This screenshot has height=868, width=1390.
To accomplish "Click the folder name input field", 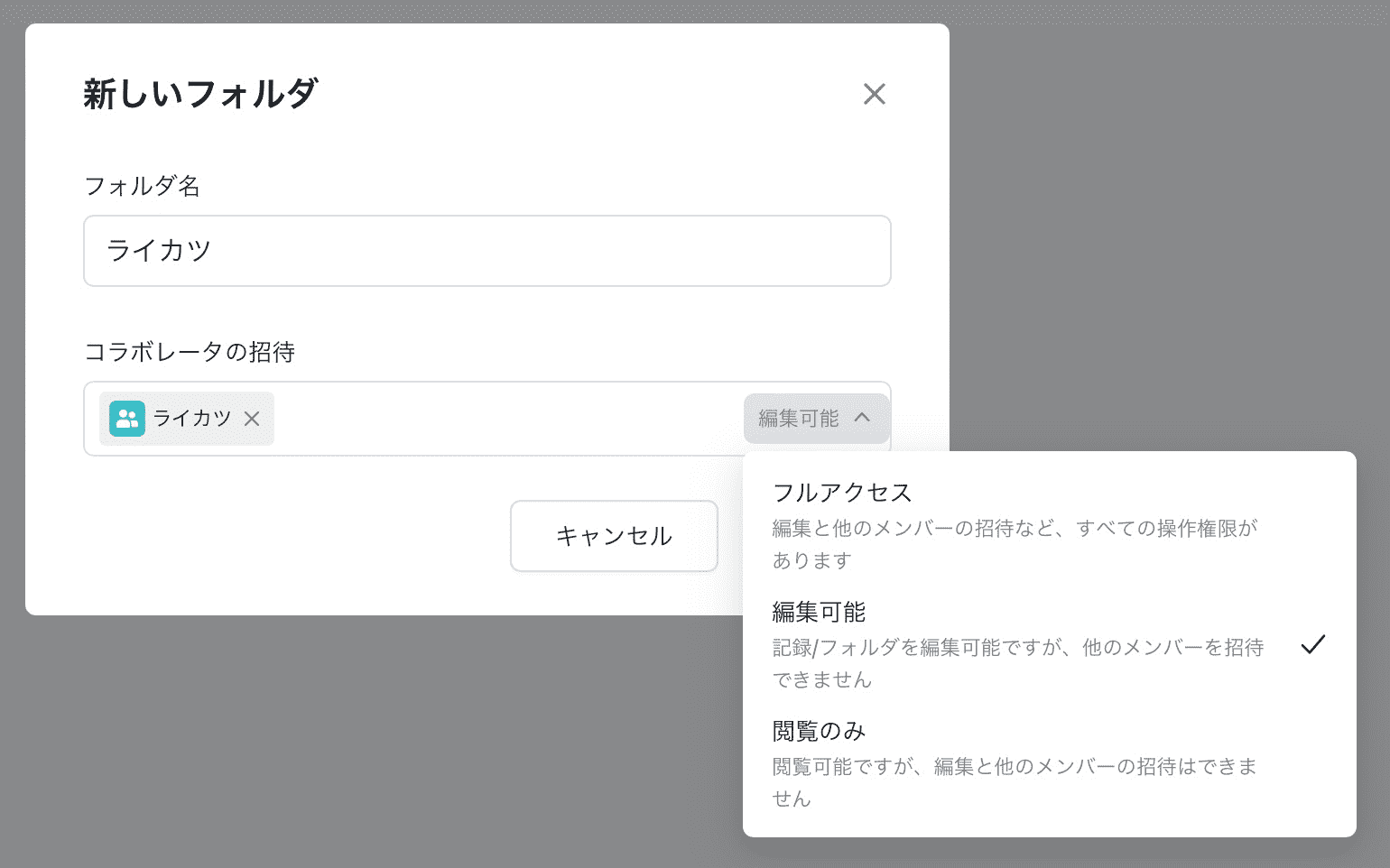I will click(486, 251).
